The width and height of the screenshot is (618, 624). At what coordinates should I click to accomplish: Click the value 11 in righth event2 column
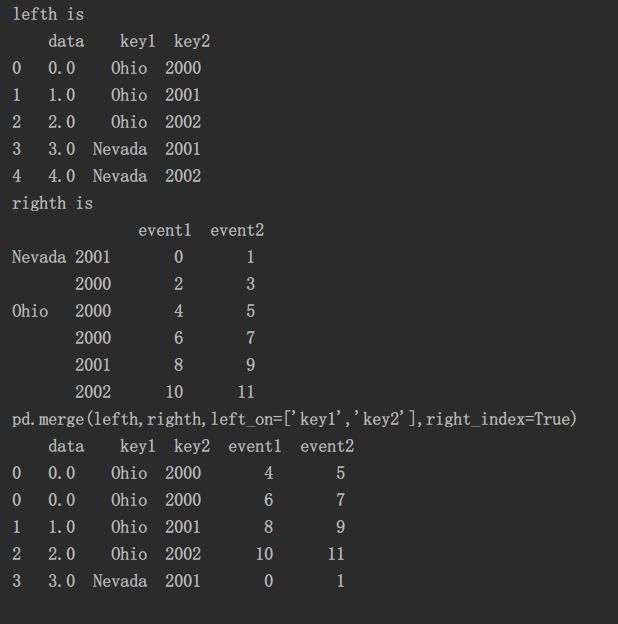pos(246,392)
